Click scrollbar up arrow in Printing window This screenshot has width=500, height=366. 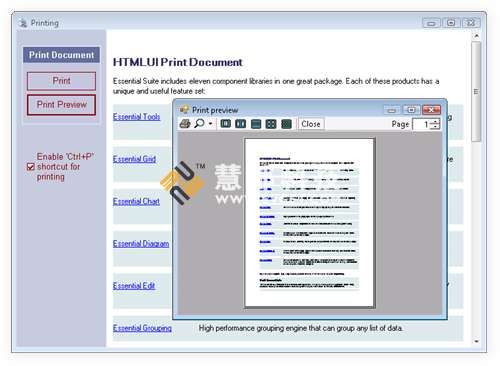point(476,36)
